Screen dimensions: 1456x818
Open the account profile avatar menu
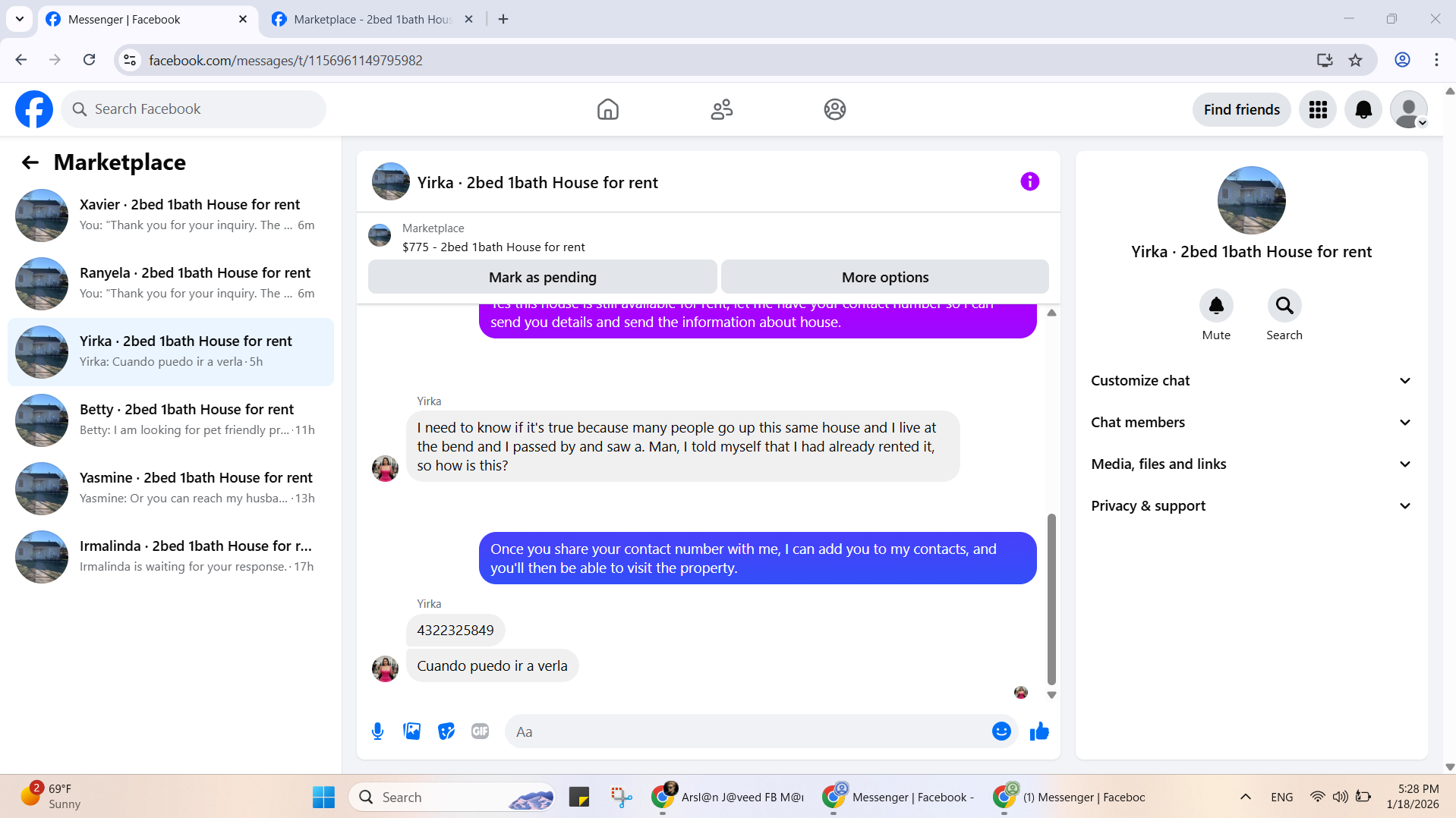coord(1409,109)
